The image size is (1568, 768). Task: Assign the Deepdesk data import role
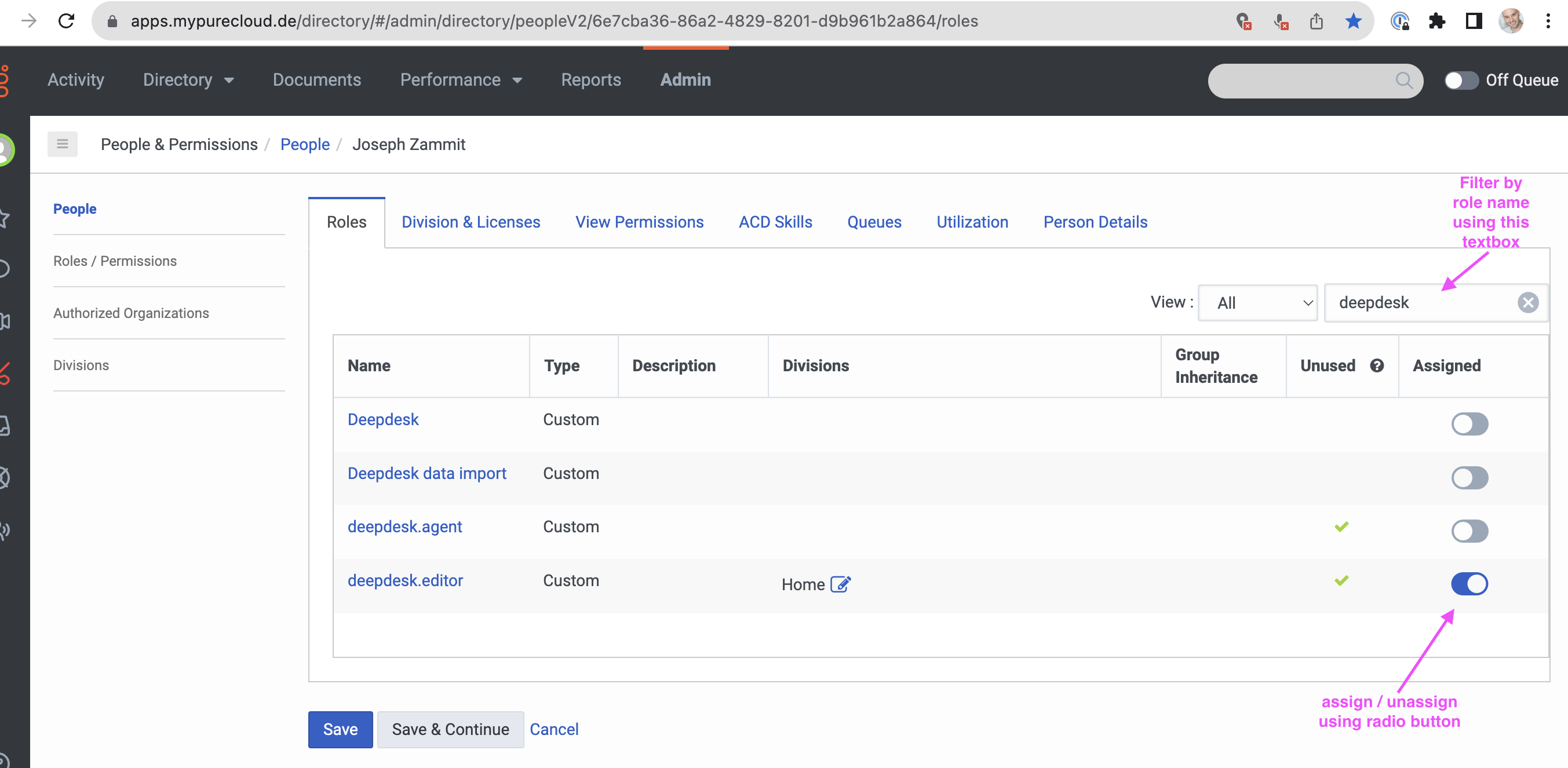pyautogui.click(x=1469, y=478)
